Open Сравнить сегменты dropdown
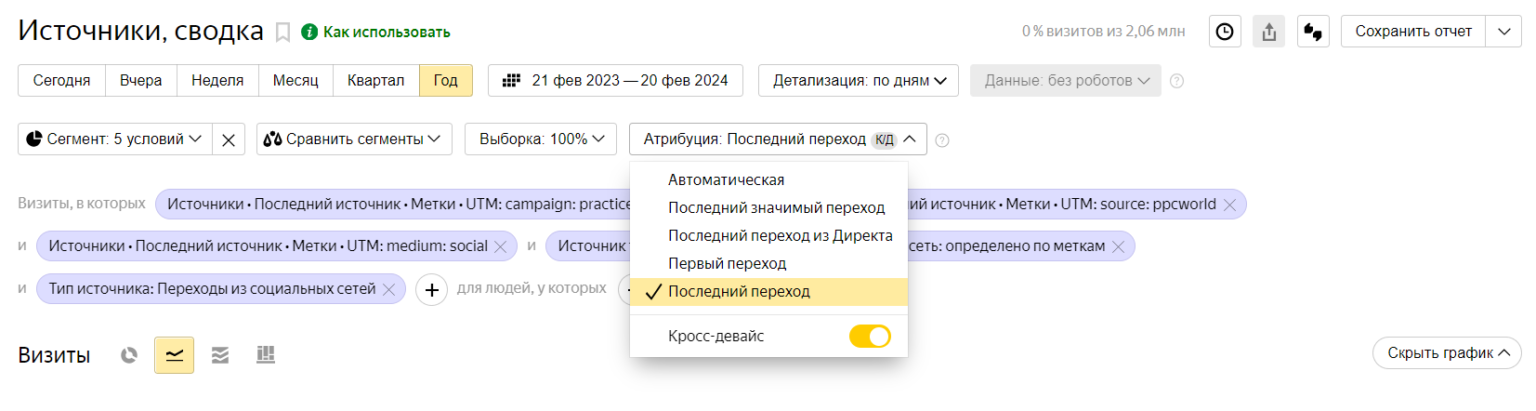This screenshot has height=411, width=1536. pyautogui.click(x=354, y=139)
